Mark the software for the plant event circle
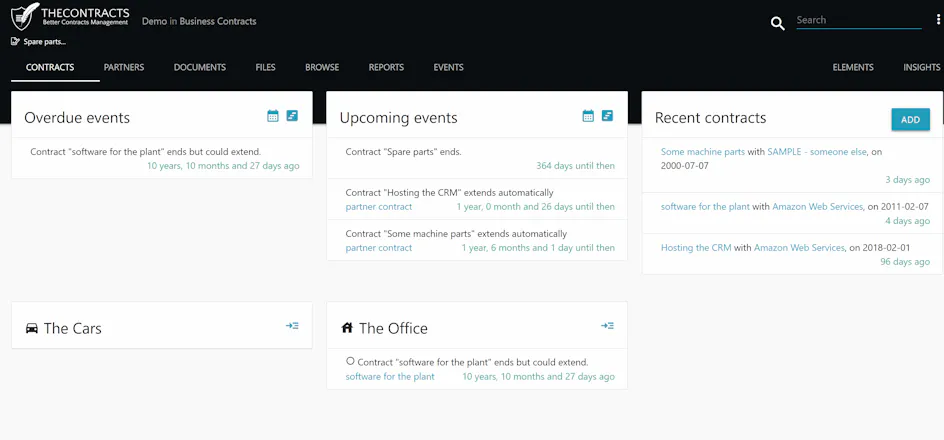Image resolution: width=944 pixels, height=440 pixels. click(x=350, y=361)
